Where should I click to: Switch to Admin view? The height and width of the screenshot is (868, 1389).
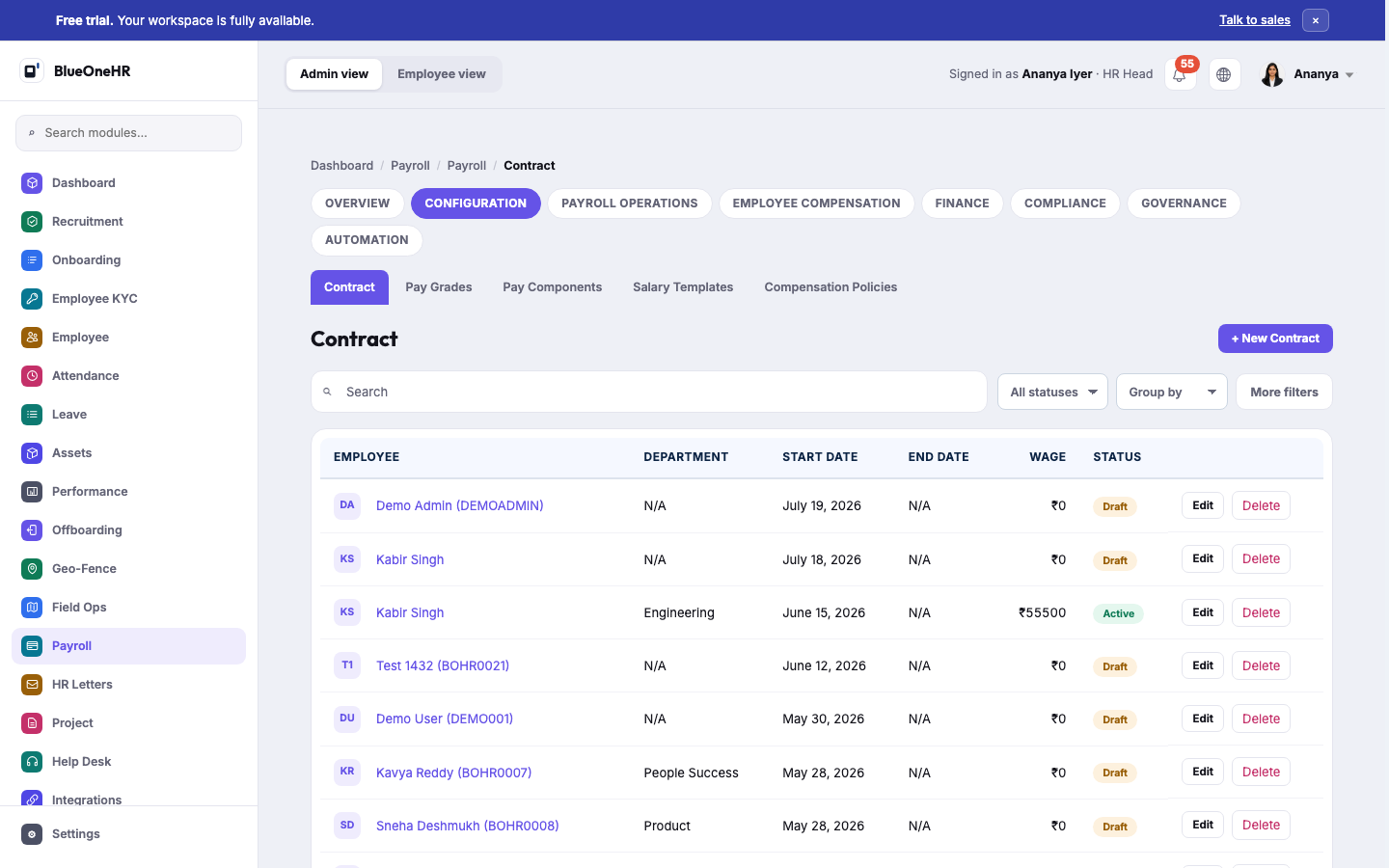click(334, 74)
